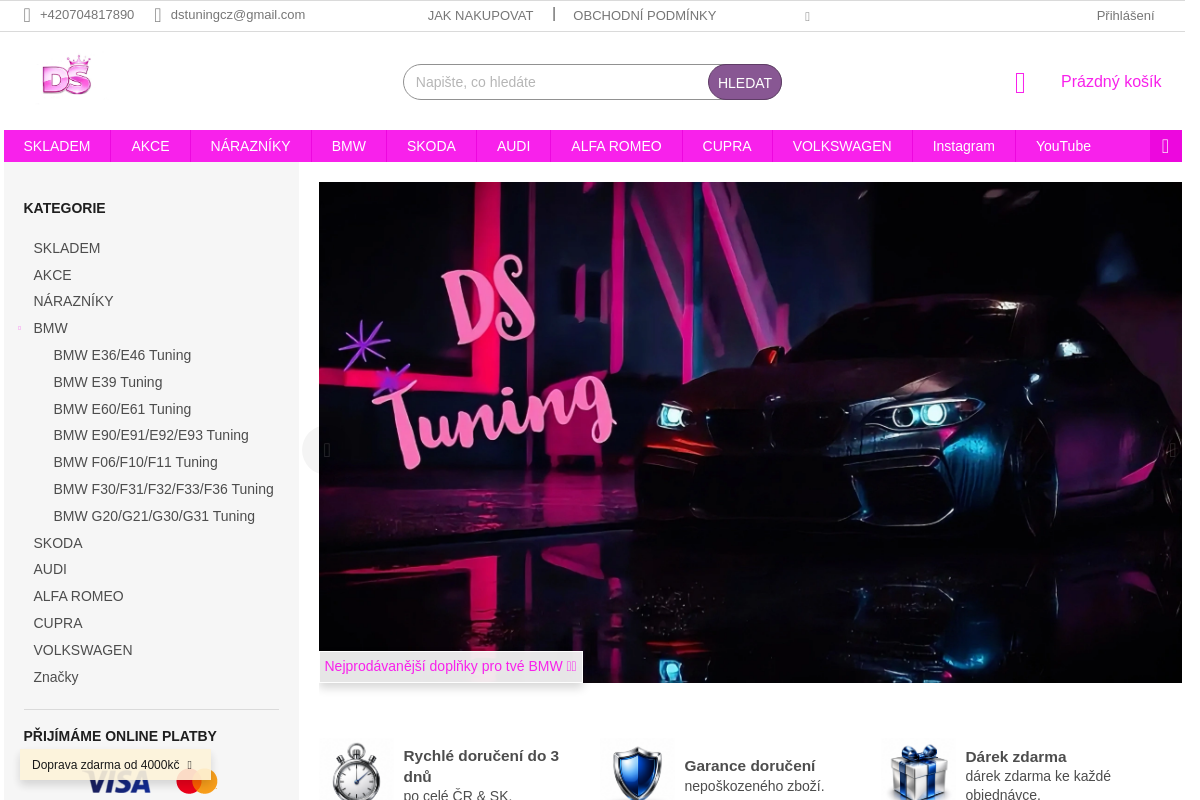
Task: Open BMW G20/G21/G30/G31 Tuning subcategory
Action: point(154,516)
